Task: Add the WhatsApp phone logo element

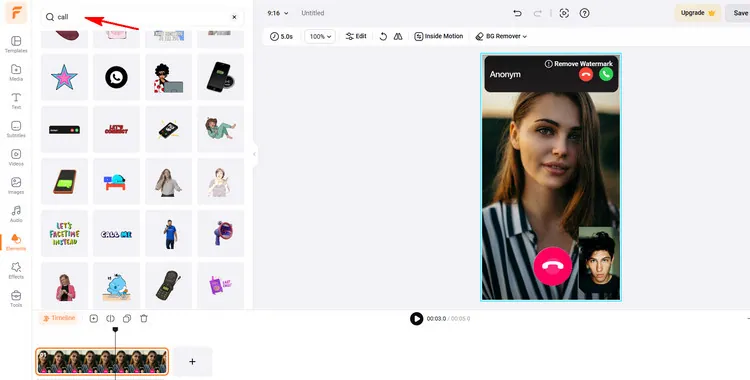Action: 116,77
